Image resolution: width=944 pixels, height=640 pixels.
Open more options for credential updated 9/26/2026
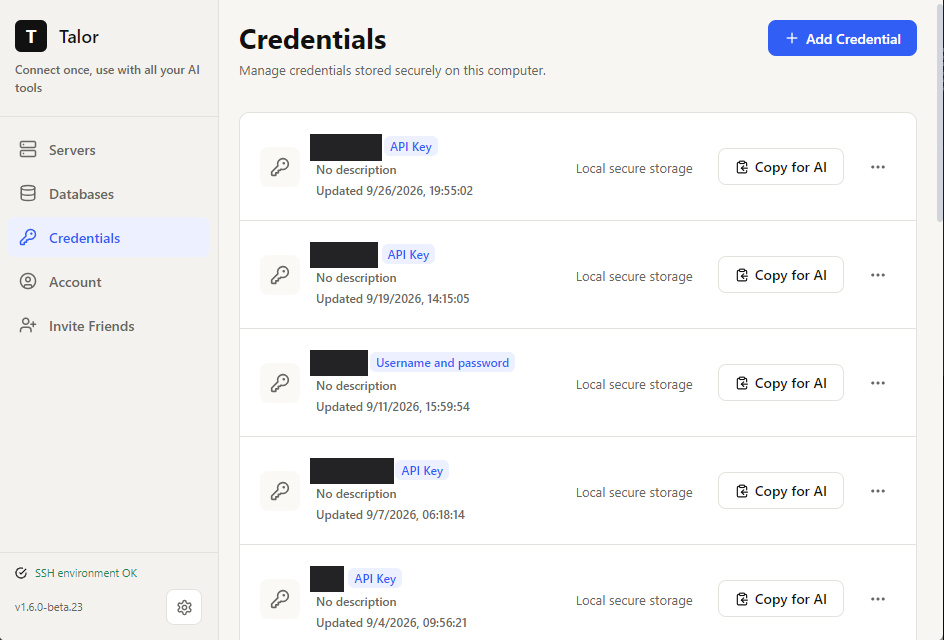[877, 167]
